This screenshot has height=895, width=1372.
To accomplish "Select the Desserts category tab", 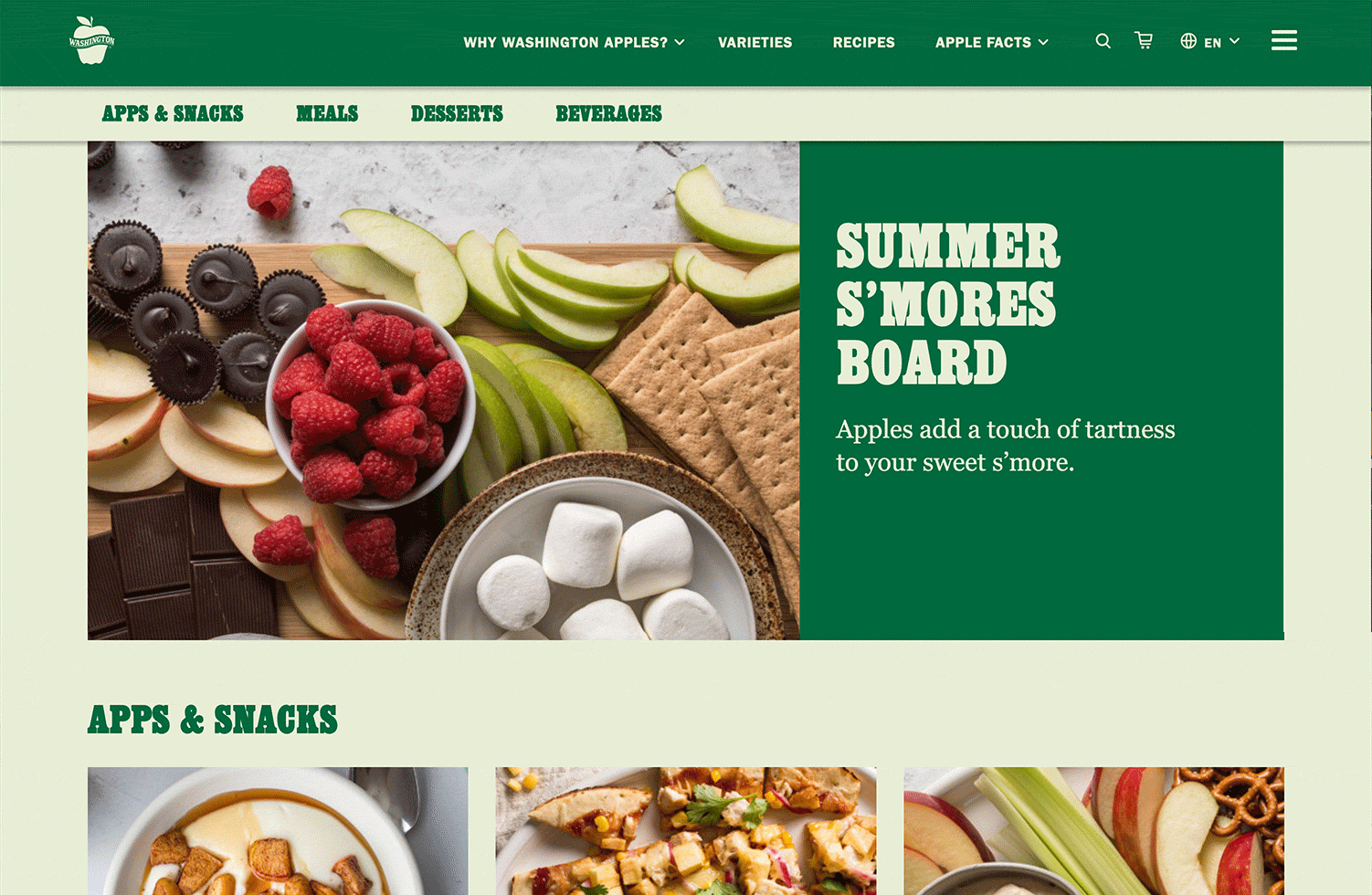I will pos(457,113).
